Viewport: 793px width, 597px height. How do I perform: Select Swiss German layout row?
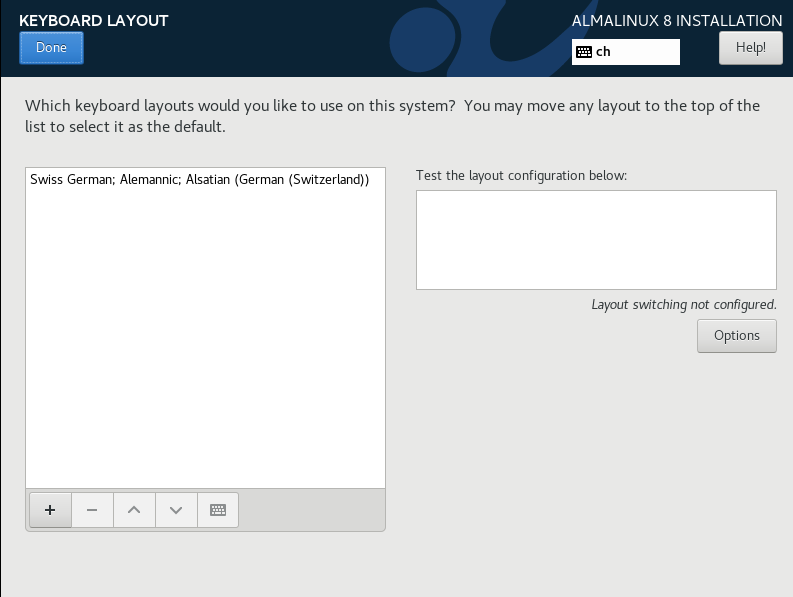click(205, 180)
